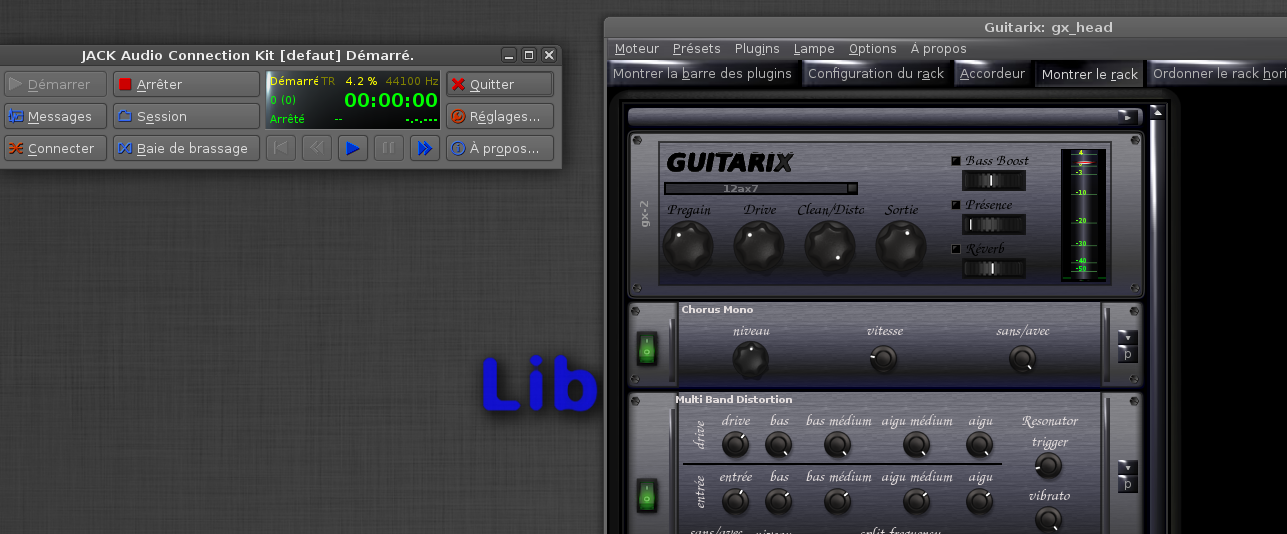Screen dimensions: 1287x534
Task: Enable the Présence checkbox
Action: coord(956,205)
